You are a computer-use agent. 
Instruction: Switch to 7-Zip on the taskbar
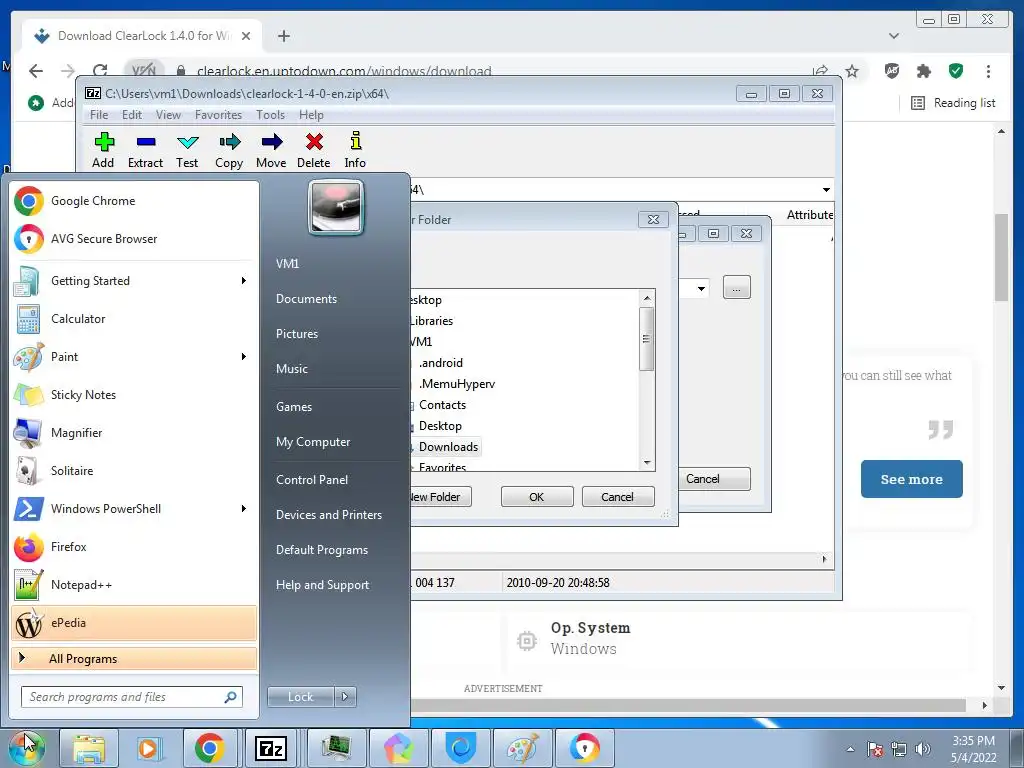[271, 748]
